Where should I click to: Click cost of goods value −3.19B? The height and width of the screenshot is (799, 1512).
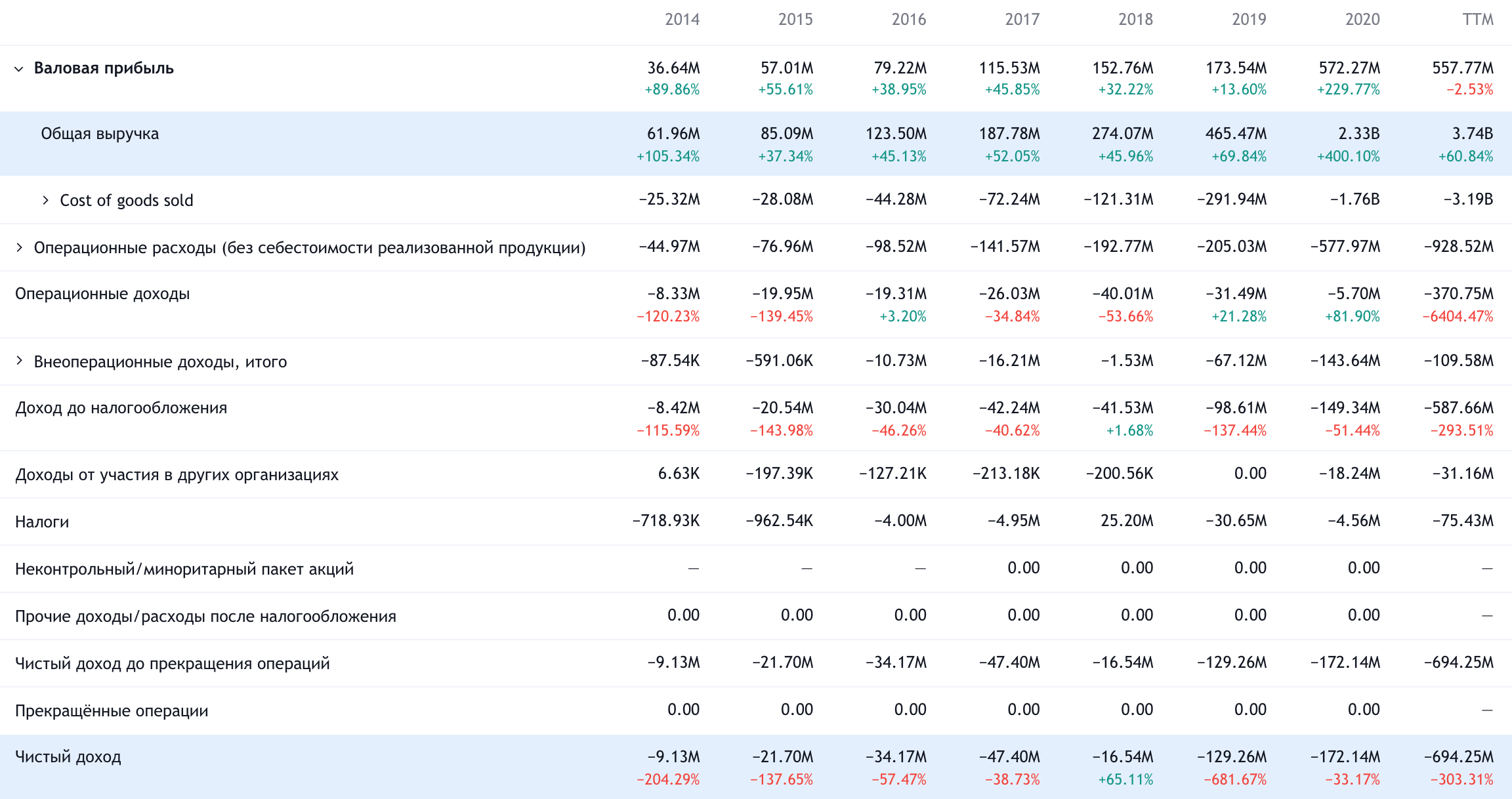tap(1468, 199)
